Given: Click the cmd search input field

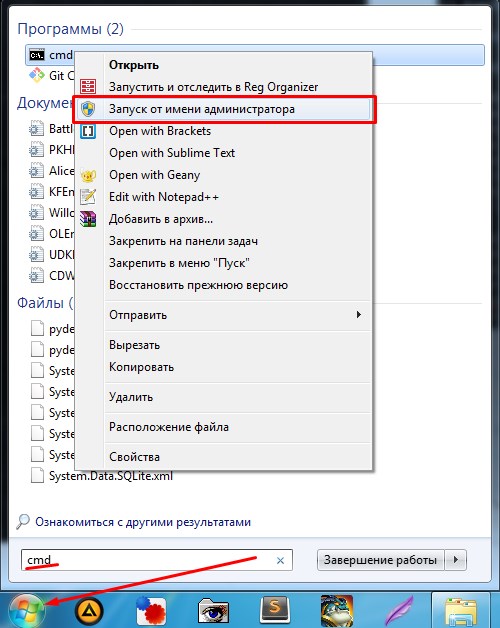Looking at the screenshot, I should point(157,560).
